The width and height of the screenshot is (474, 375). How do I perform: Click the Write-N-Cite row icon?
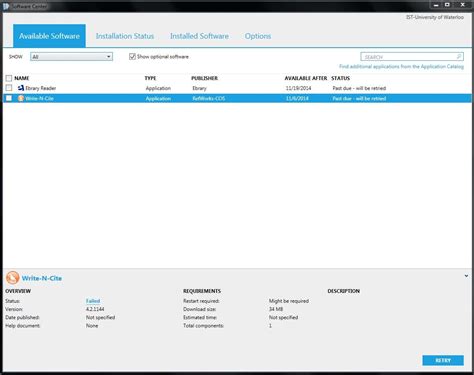click(21, 98)
